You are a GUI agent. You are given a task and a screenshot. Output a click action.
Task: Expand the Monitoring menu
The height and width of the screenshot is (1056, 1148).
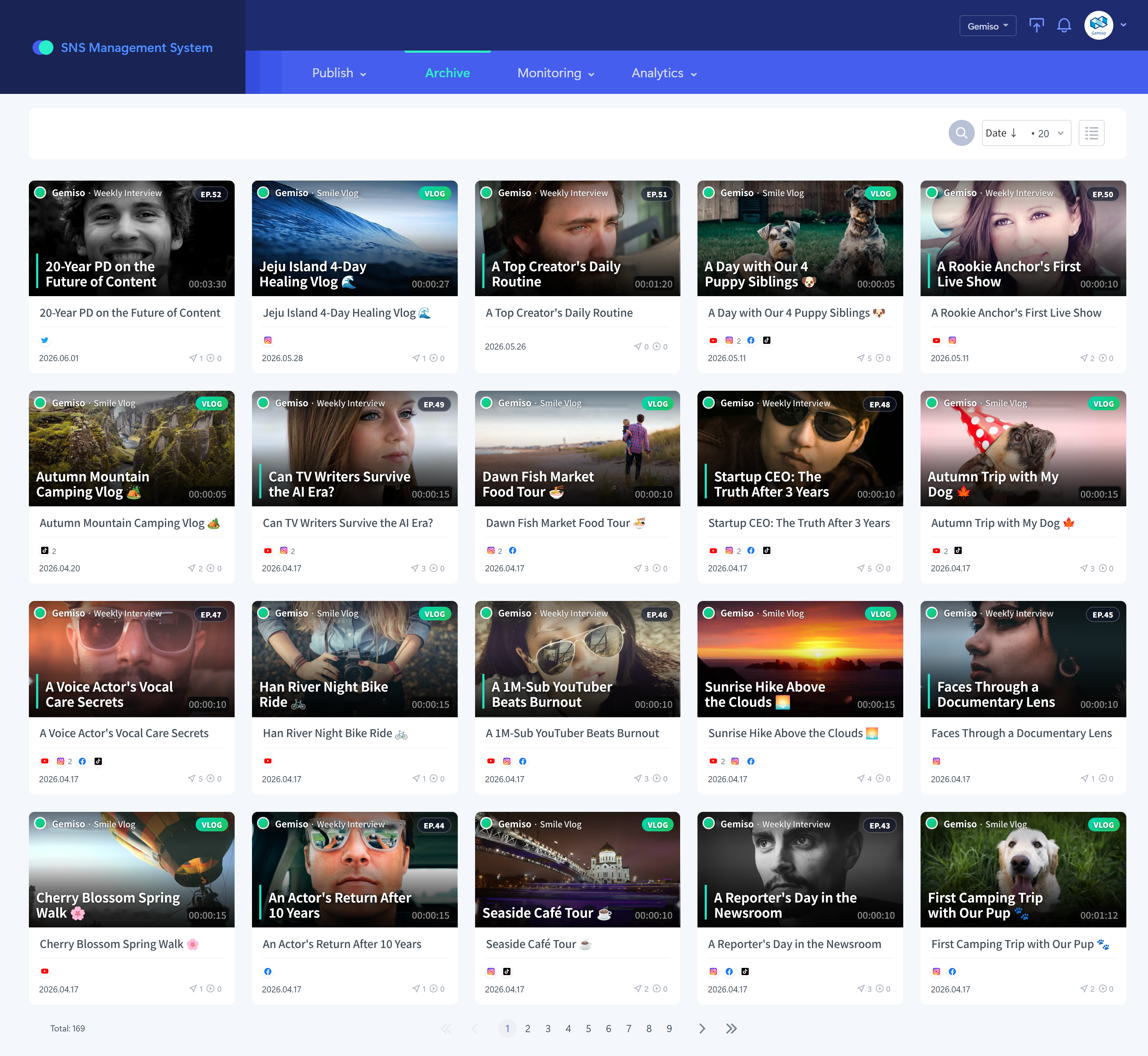tap(556, 73)
